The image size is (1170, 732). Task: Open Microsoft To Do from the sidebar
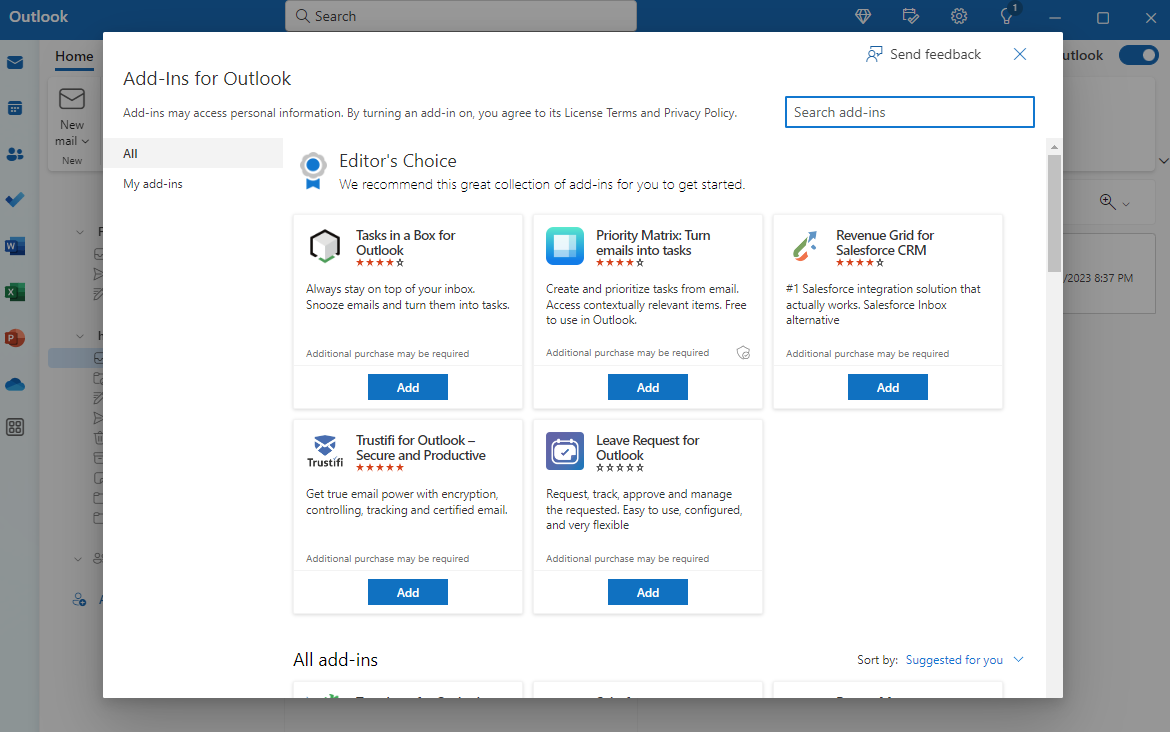tap(14, 199)
